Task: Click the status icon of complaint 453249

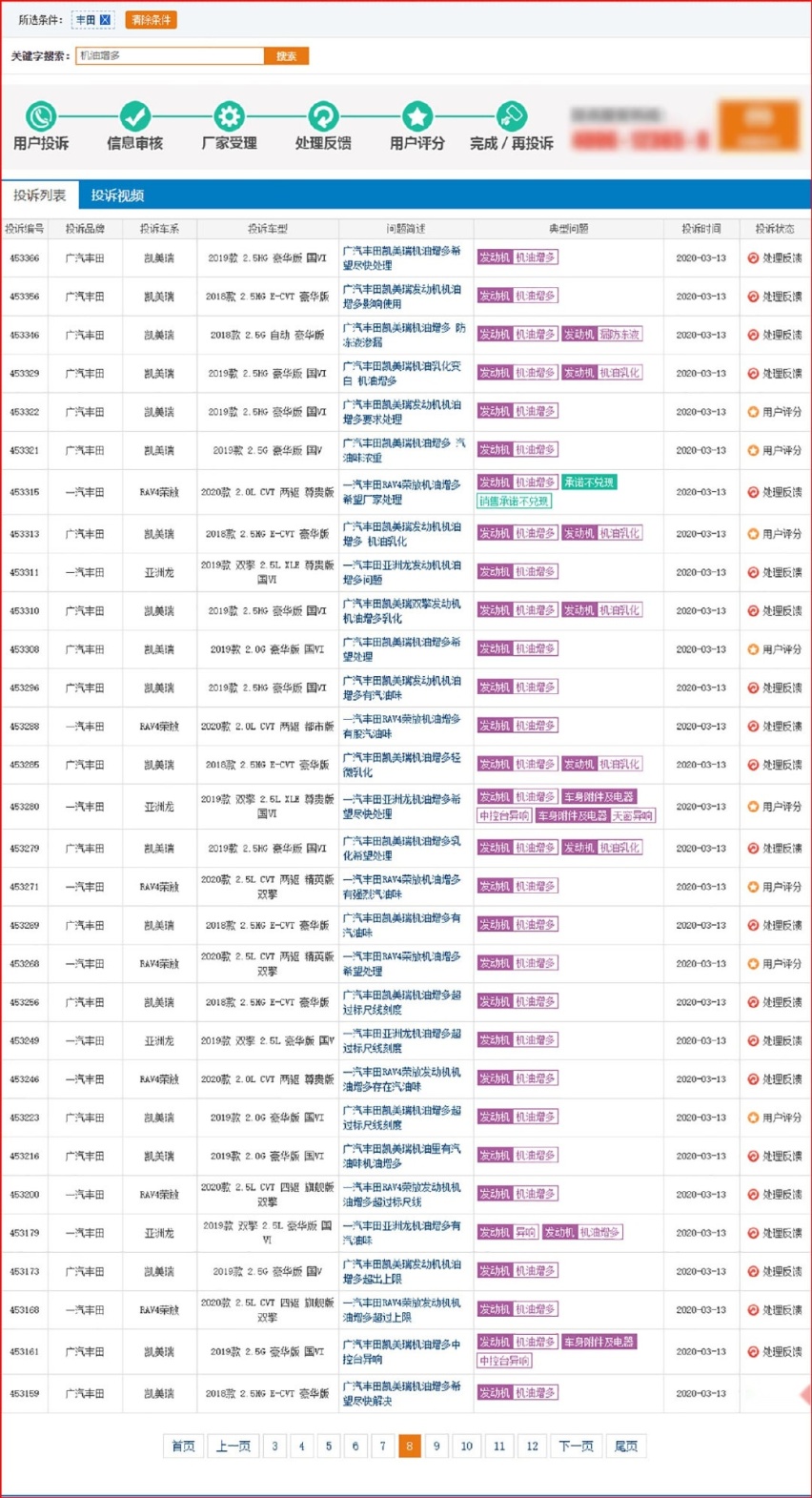Action: click(753, 1041)
